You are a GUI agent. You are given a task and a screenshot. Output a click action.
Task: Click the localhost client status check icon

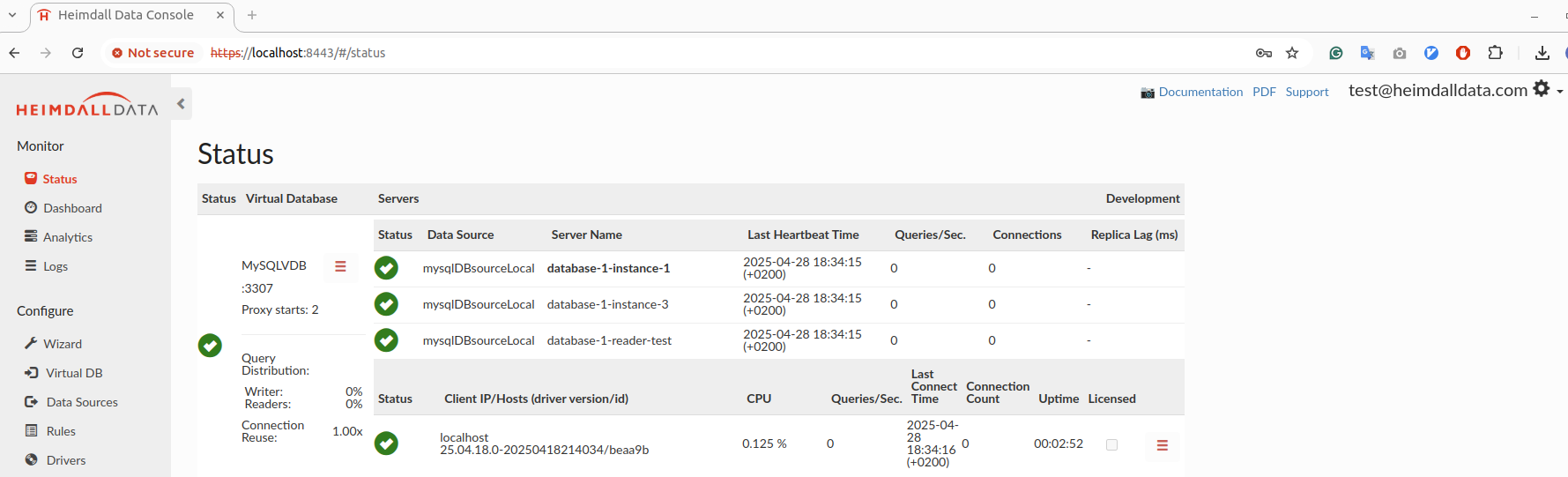pyautogui.click(x=386, y=443)
